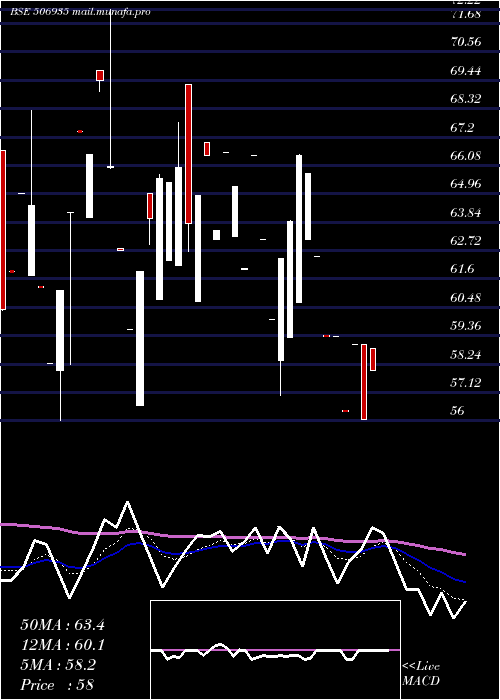Choose the 60.48 price axis value
This screenshot has height=700, width=500.
coord(466,298)
